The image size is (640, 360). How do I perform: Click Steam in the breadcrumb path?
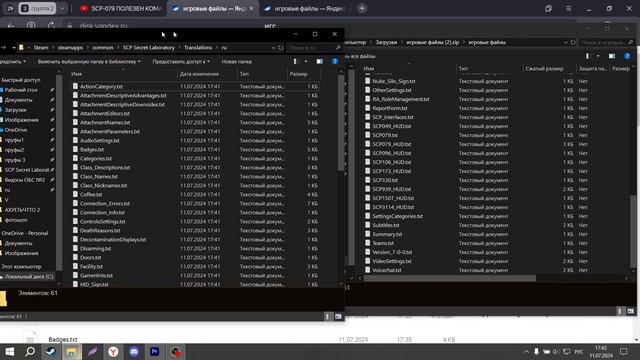tap(41, 48)
